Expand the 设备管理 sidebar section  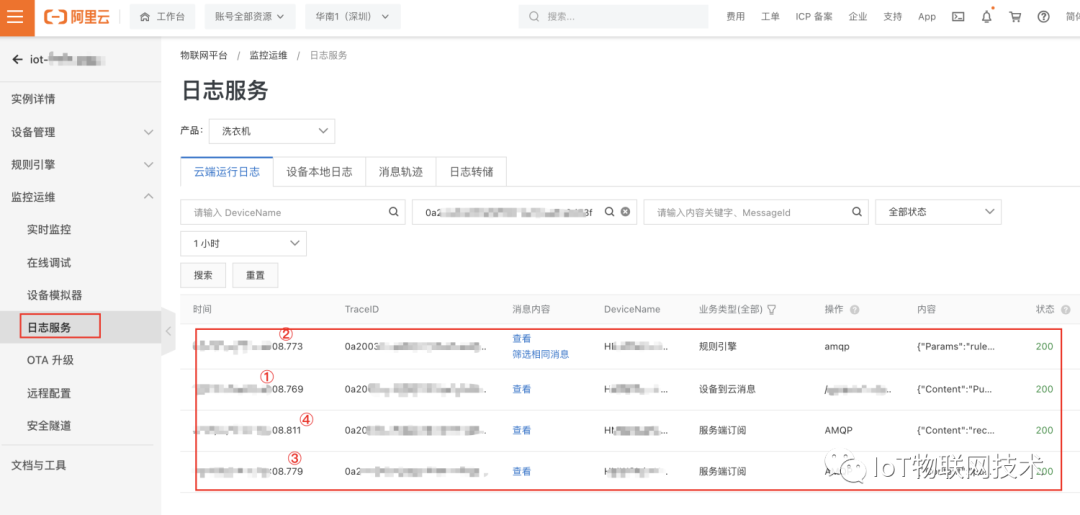pos(81,132)
